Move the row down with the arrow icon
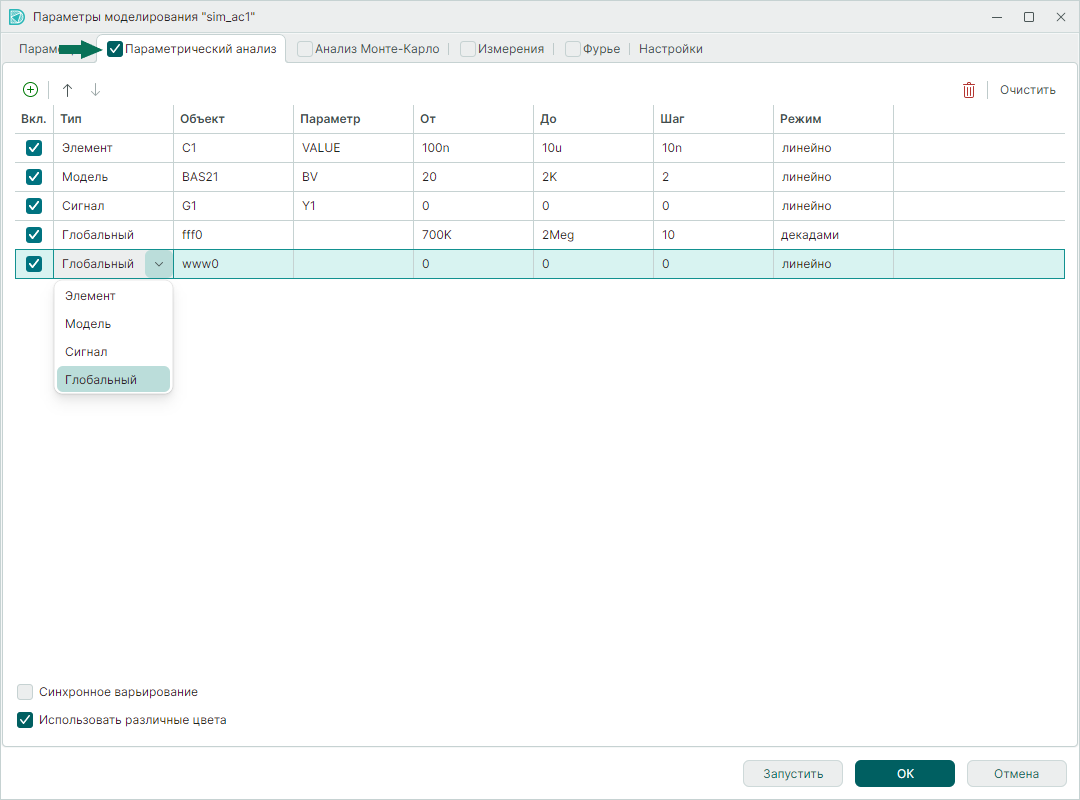1080x800 pixels. 95,90
